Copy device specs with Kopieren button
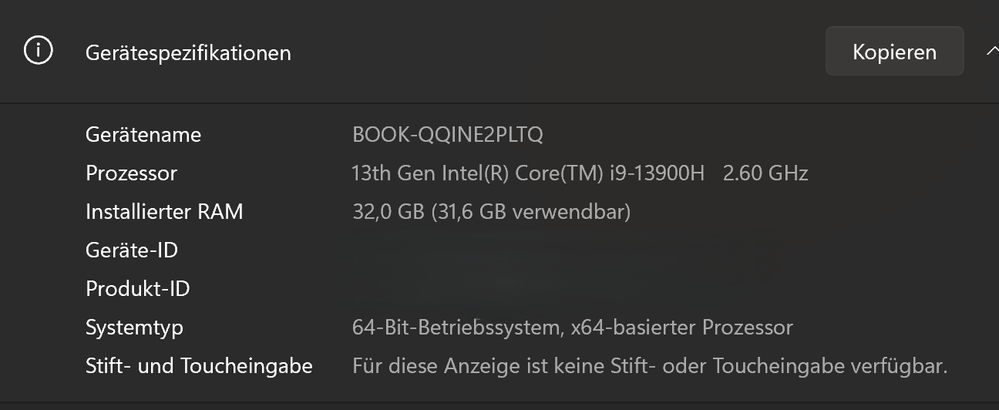 pyautogui.click(x=895, y=52)
